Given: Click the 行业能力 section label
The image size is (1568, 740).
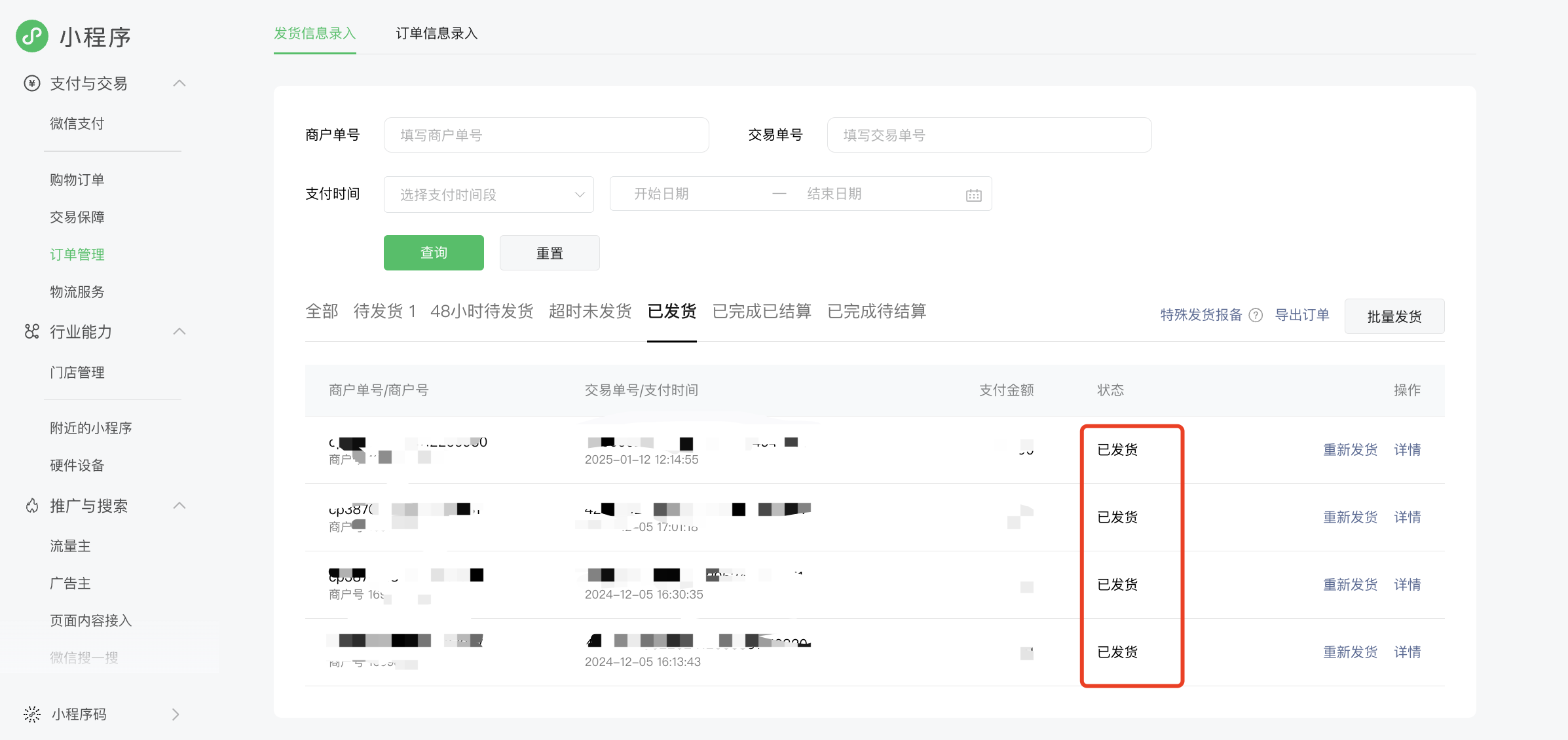Looking at the screenshot, I should click(x=81, y=331).
